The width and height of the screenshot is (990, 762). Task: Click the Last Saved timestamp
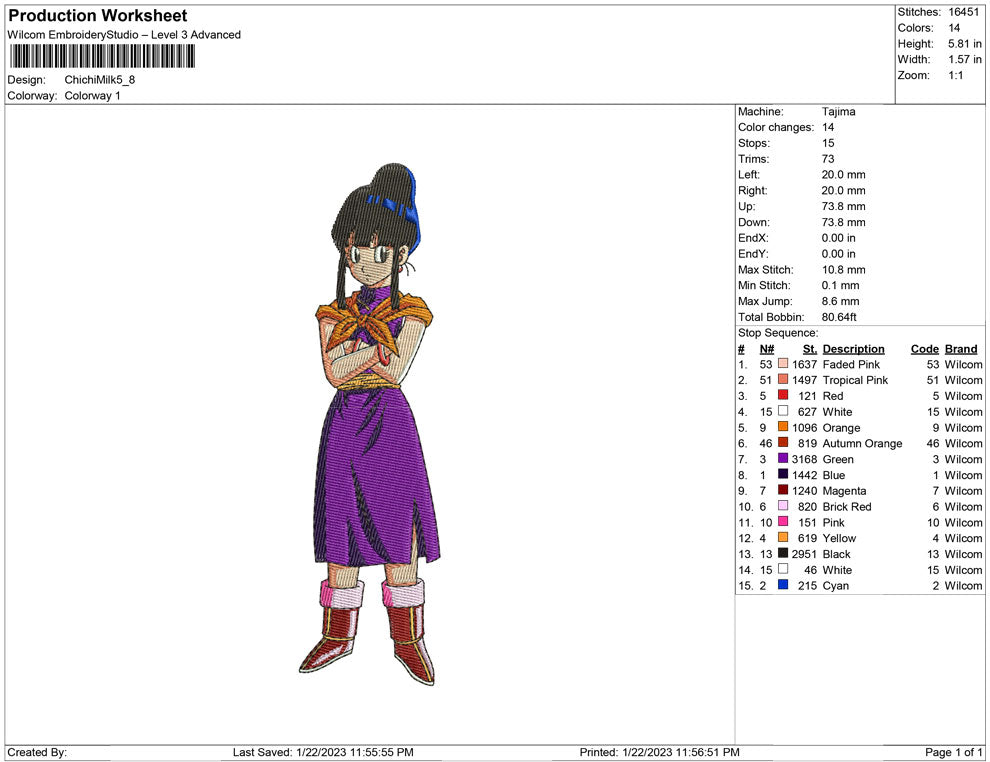coord(323,751)
